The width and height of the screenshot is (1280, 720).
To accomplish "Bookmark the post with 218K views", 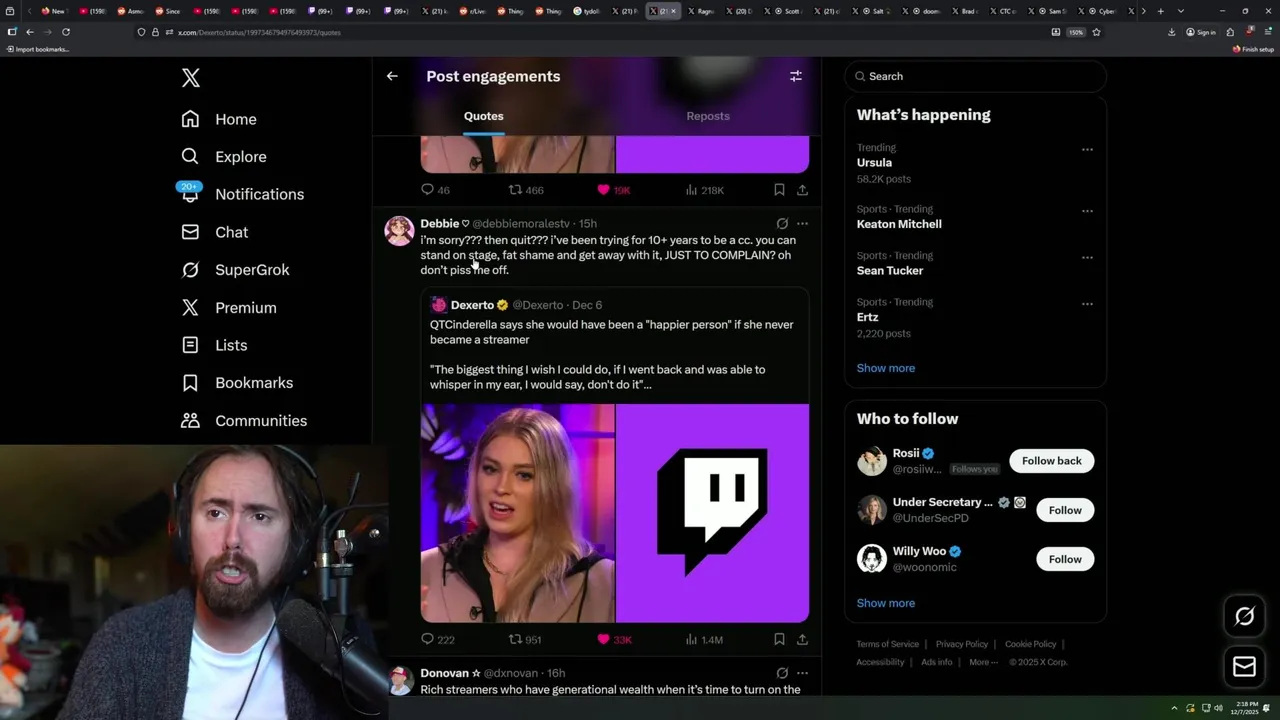I will (x=779, y=190).
